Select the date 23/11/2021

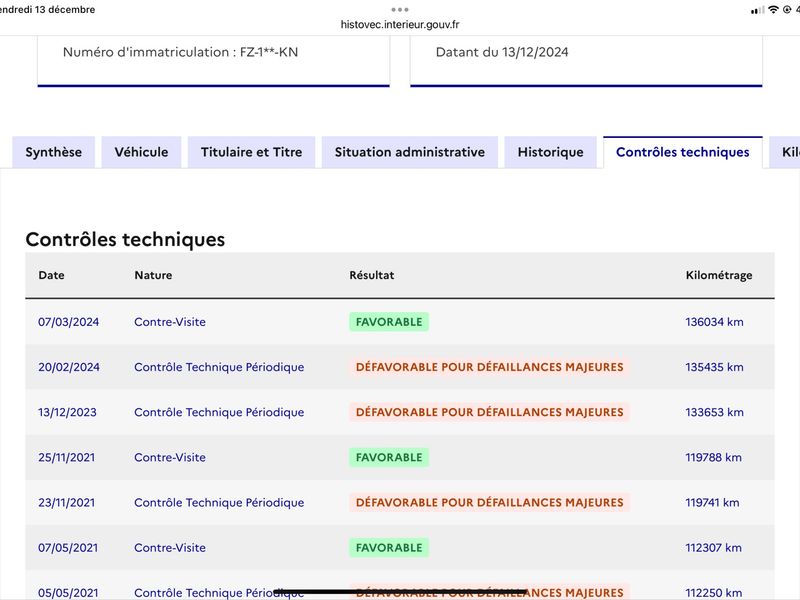pyautogui.click(x=66, y=503)
